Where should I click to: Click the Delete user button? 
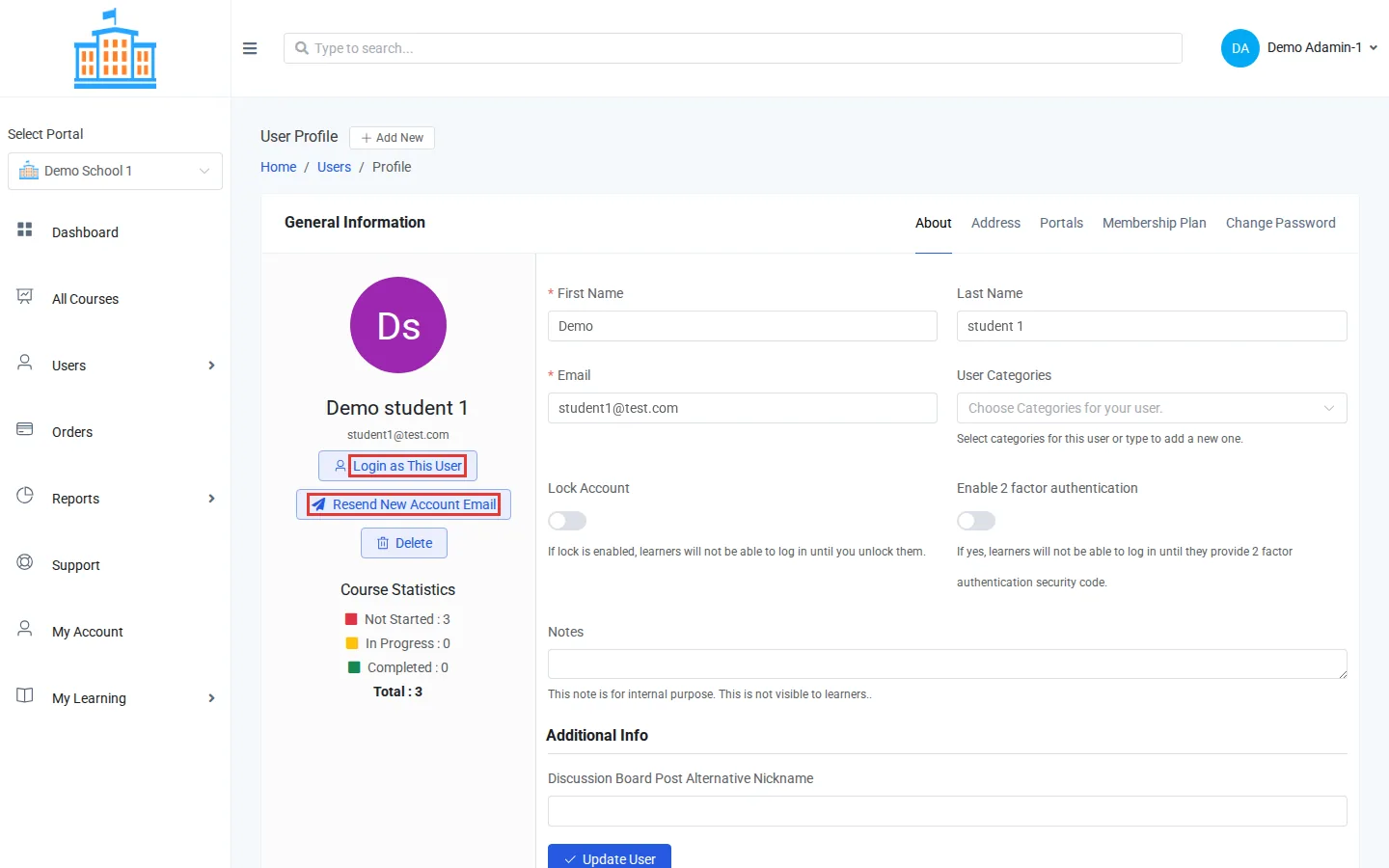(x=404, y=543)
